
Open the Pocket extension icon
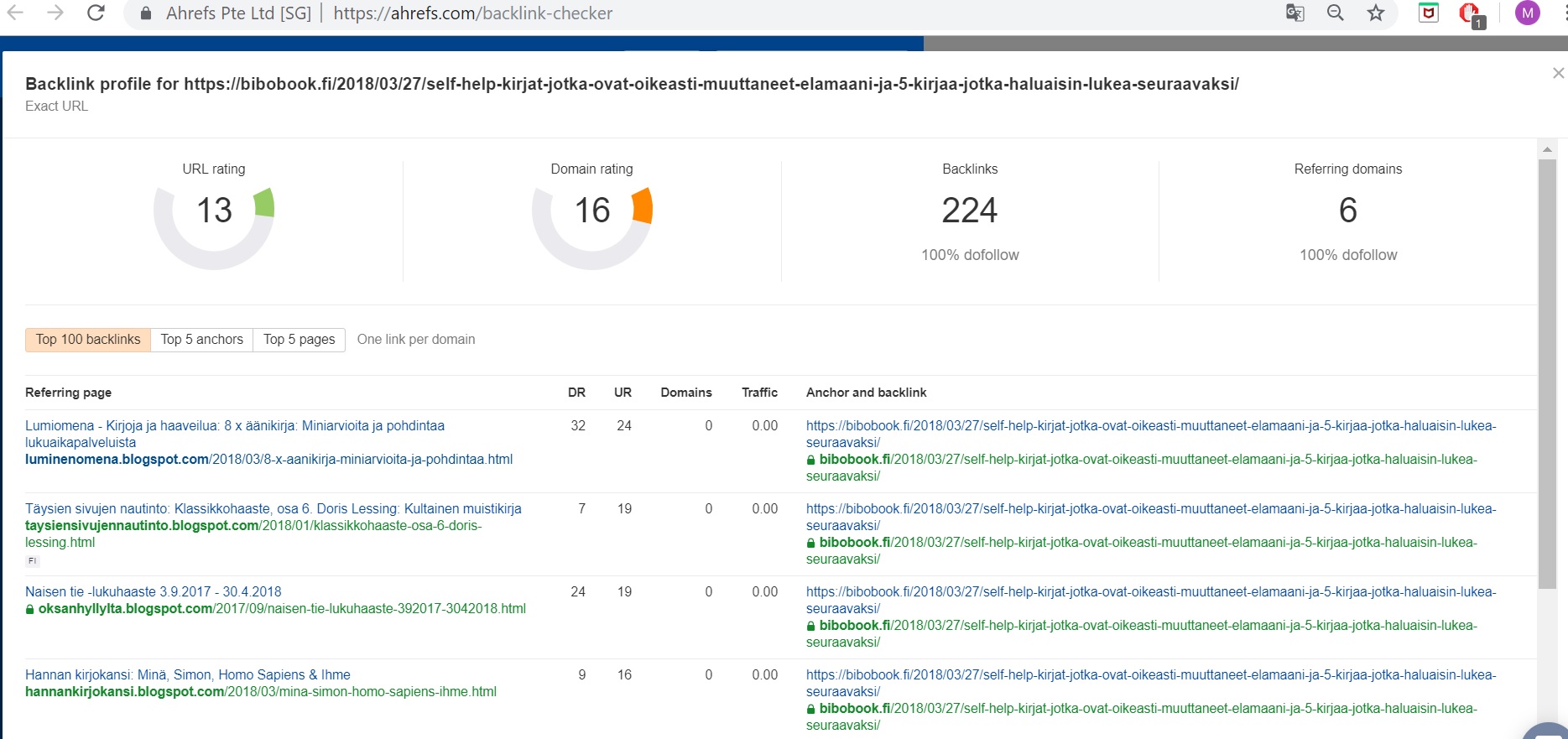tap(1428, 13)
